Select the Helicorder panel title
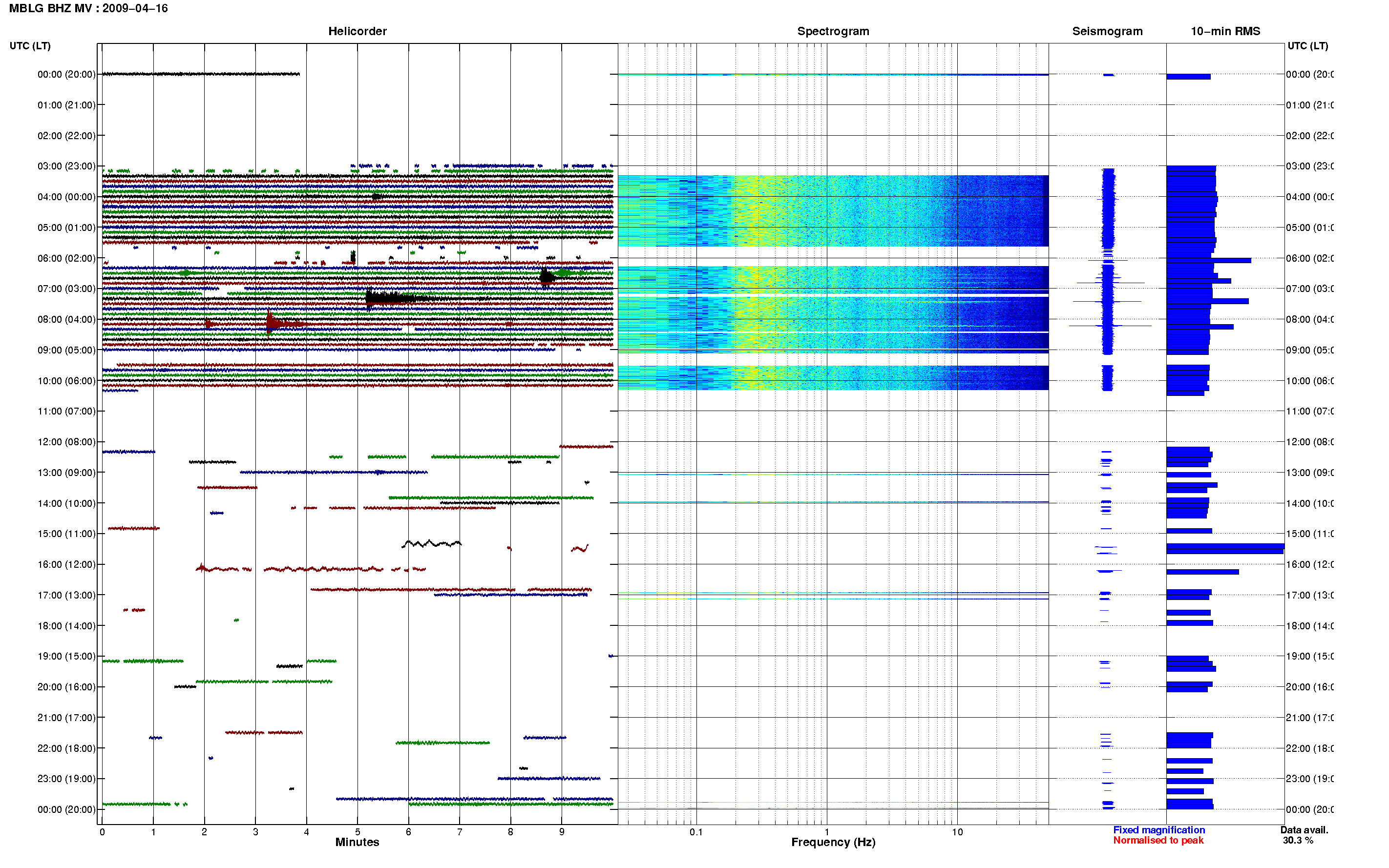 coord(357,31)
